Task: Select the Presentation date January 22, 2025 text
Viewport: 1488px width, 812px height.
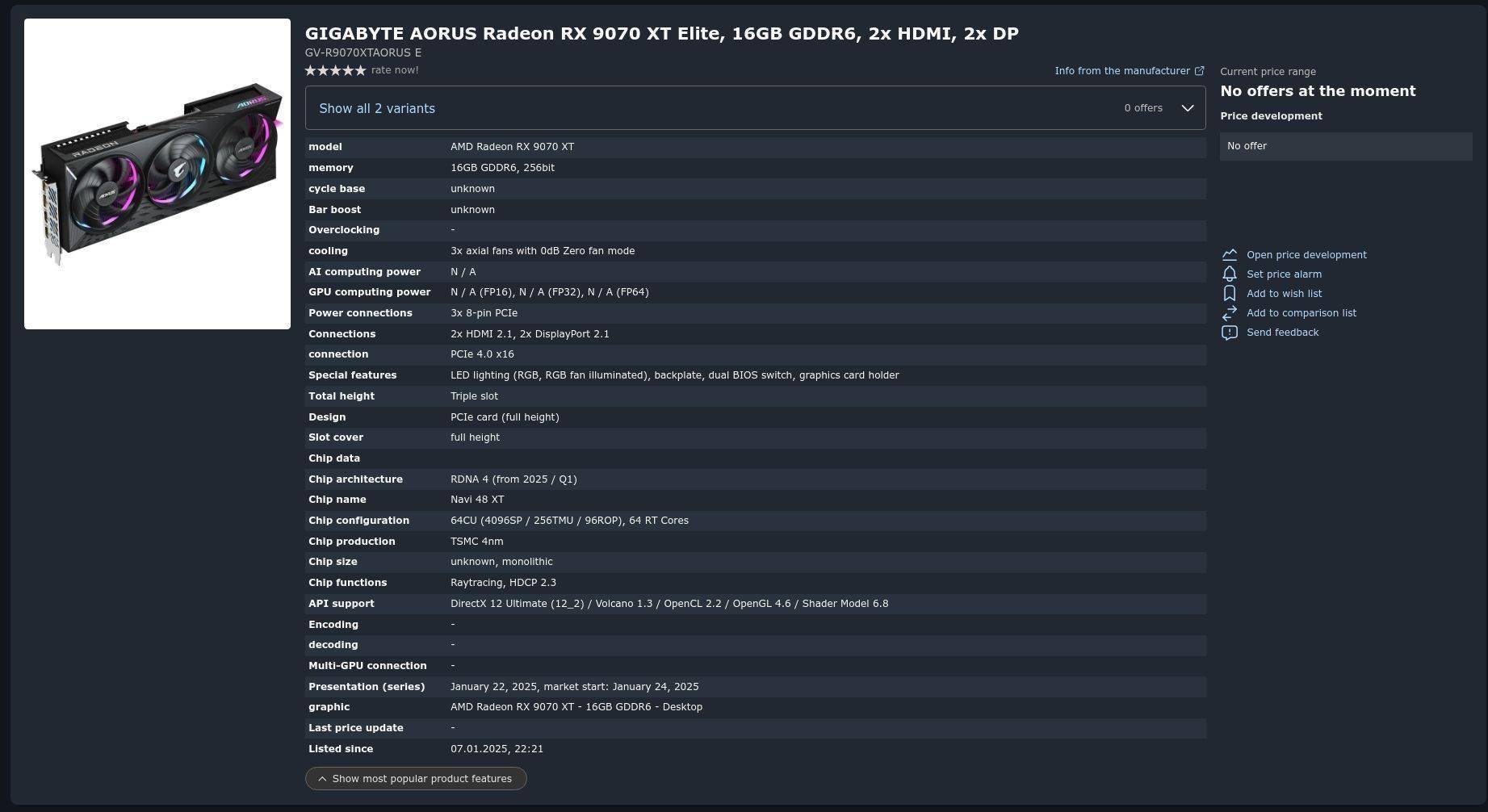Action: click(574, 687)
